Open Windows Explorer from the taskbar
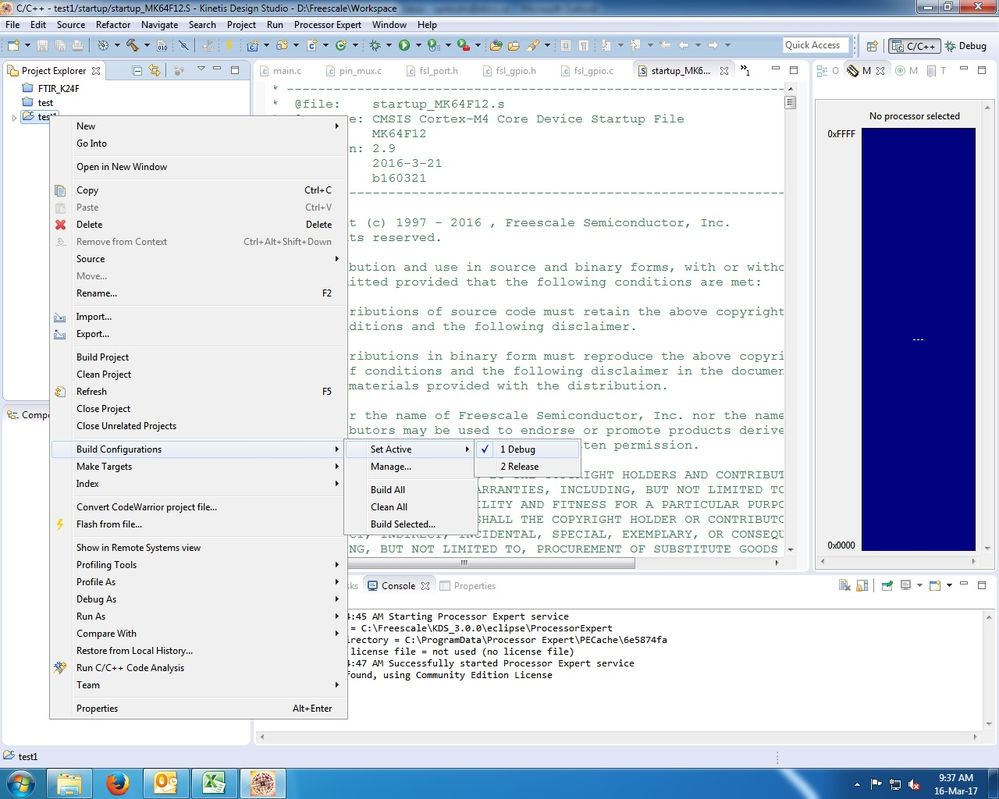This screenshot has height=799, width=999. click(x=69, y=783)
